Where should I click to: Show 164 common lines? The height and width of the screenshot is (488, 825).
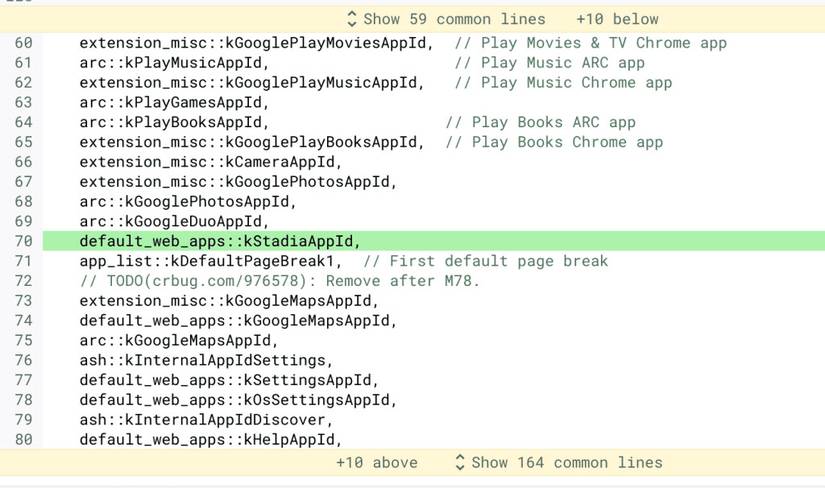[x=567, y=463]
